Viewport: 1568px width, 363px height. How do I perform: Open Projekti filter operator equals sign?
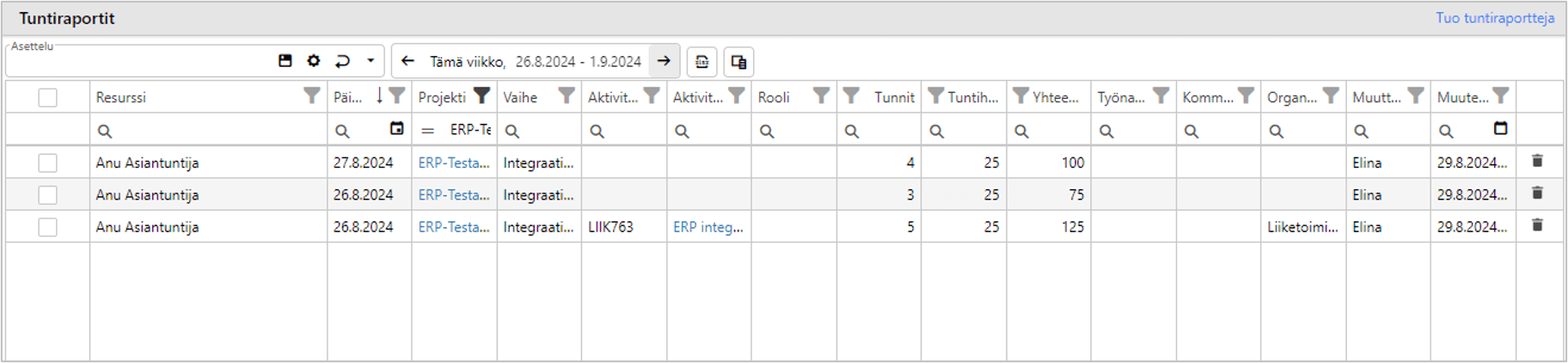[427, 131]
